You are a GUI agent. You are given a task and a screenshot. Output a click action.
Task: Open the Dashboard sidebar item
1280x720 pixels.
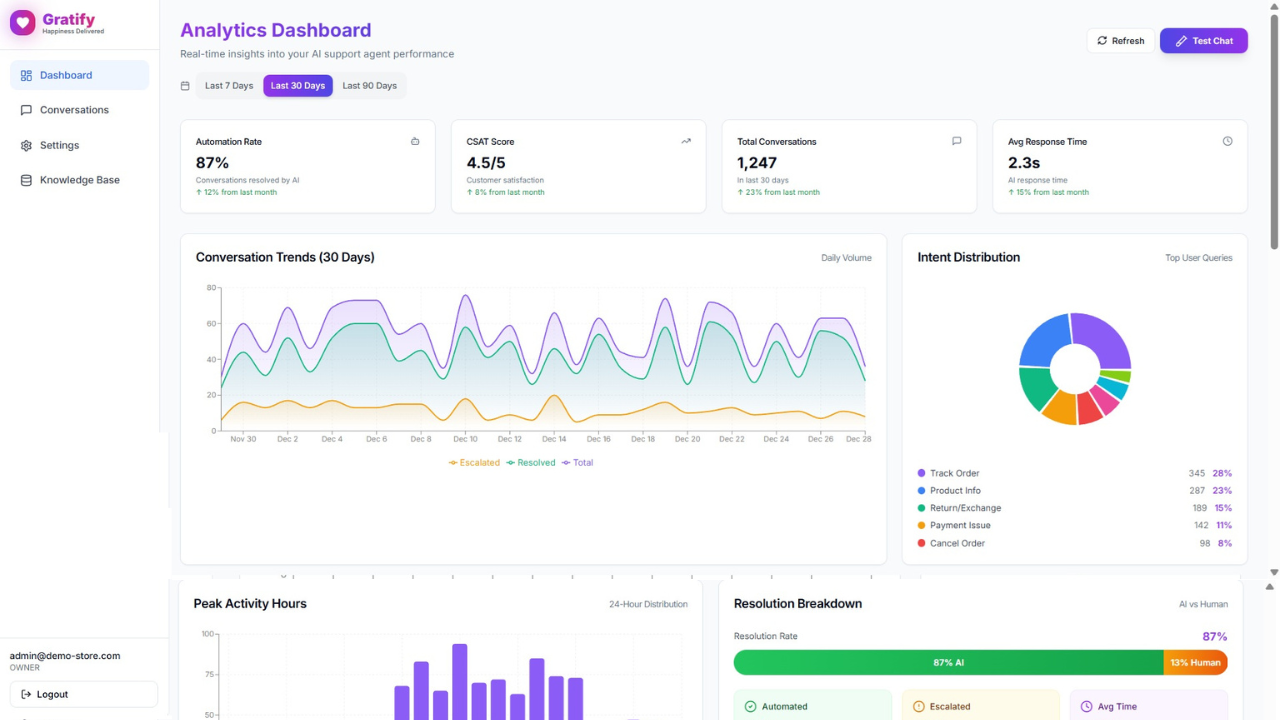coord(65,75)
